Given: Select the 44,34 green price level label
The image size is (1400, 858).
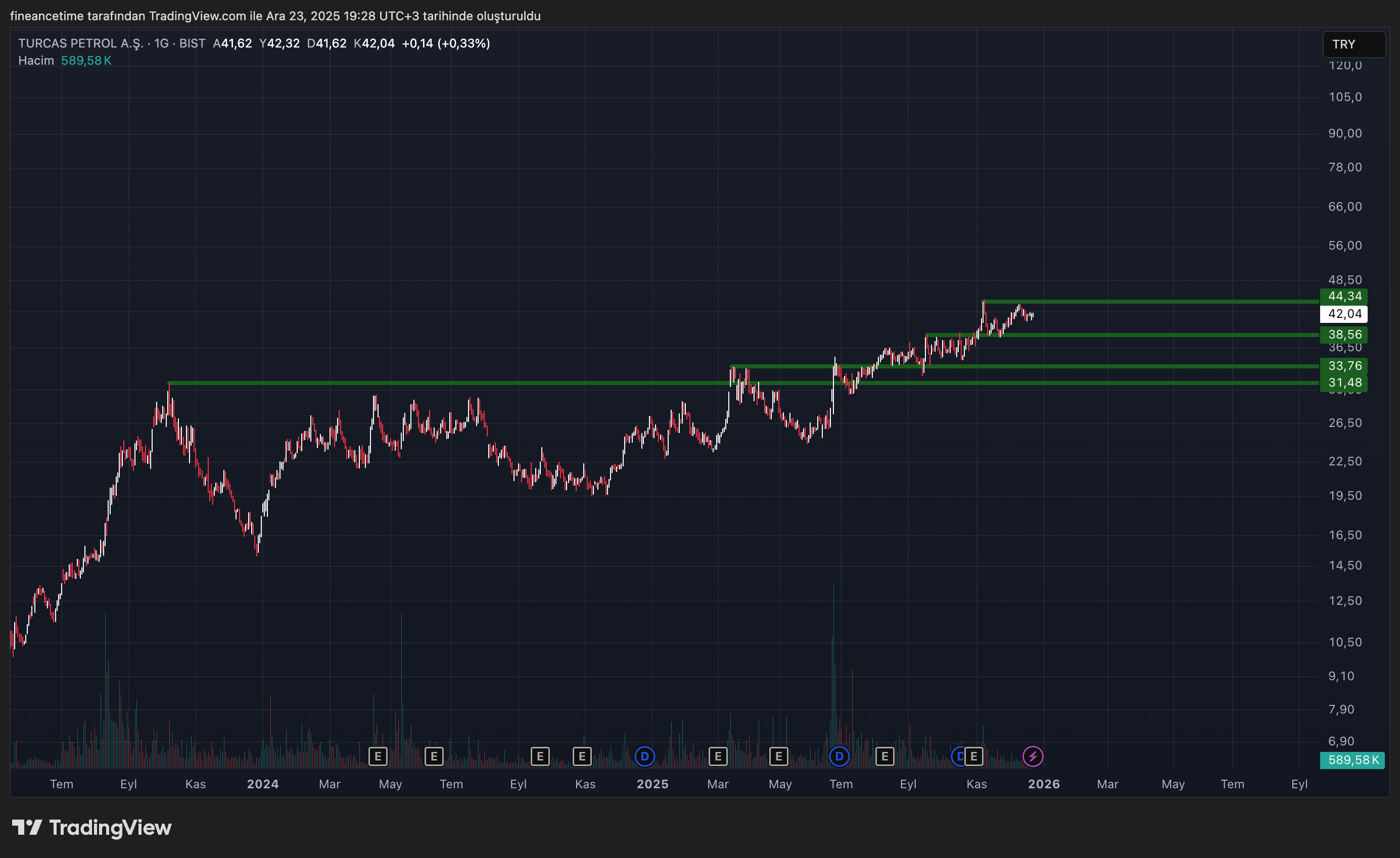Looking at the screenshot, I should tap(1344, 296).
